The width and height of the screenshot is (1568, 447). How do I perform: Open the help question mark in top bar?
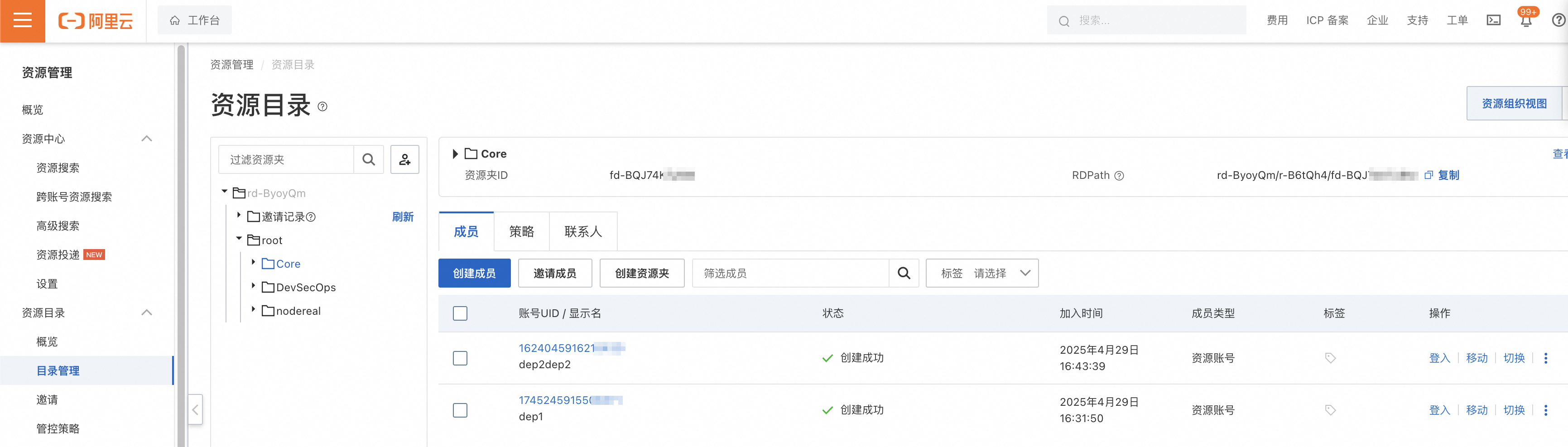[x=1559, y=21]
